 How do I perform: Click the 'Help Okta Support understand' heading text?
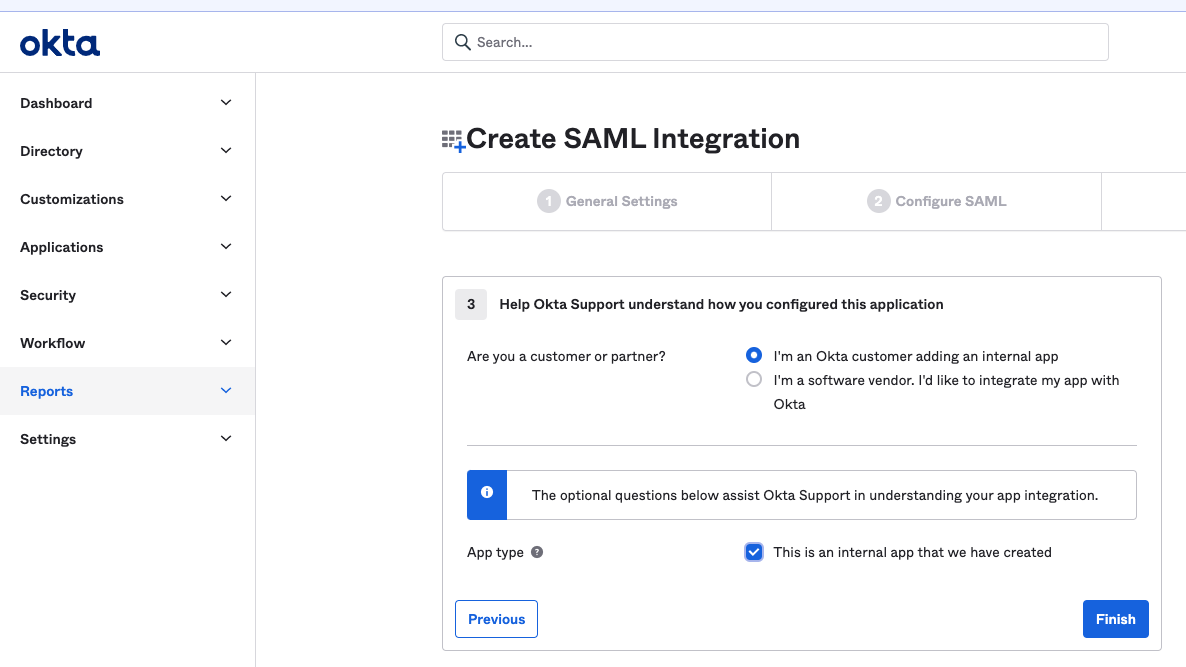tap(721, 304)
